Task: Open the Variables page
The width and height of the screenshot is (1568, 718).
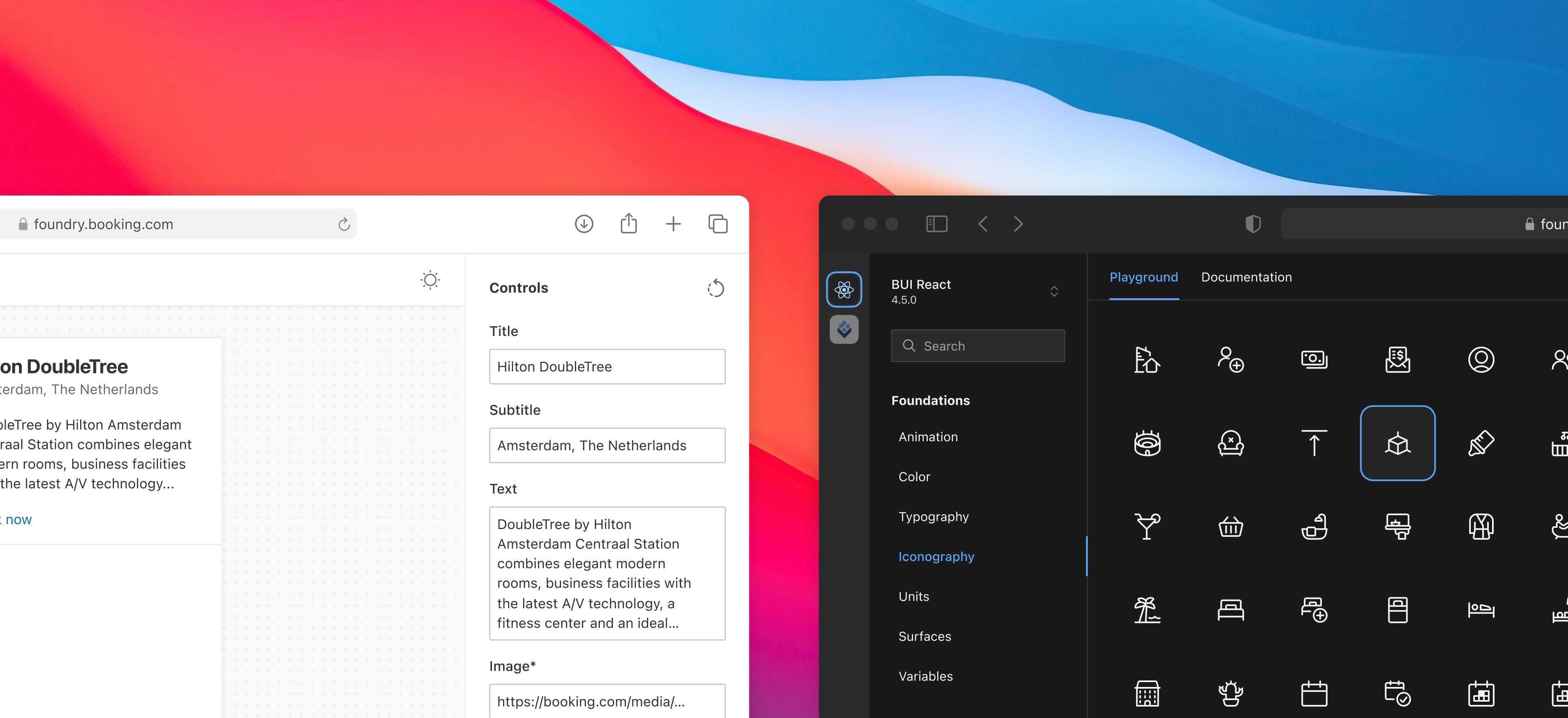Action: pyautogui.click(x=925, y=676)
